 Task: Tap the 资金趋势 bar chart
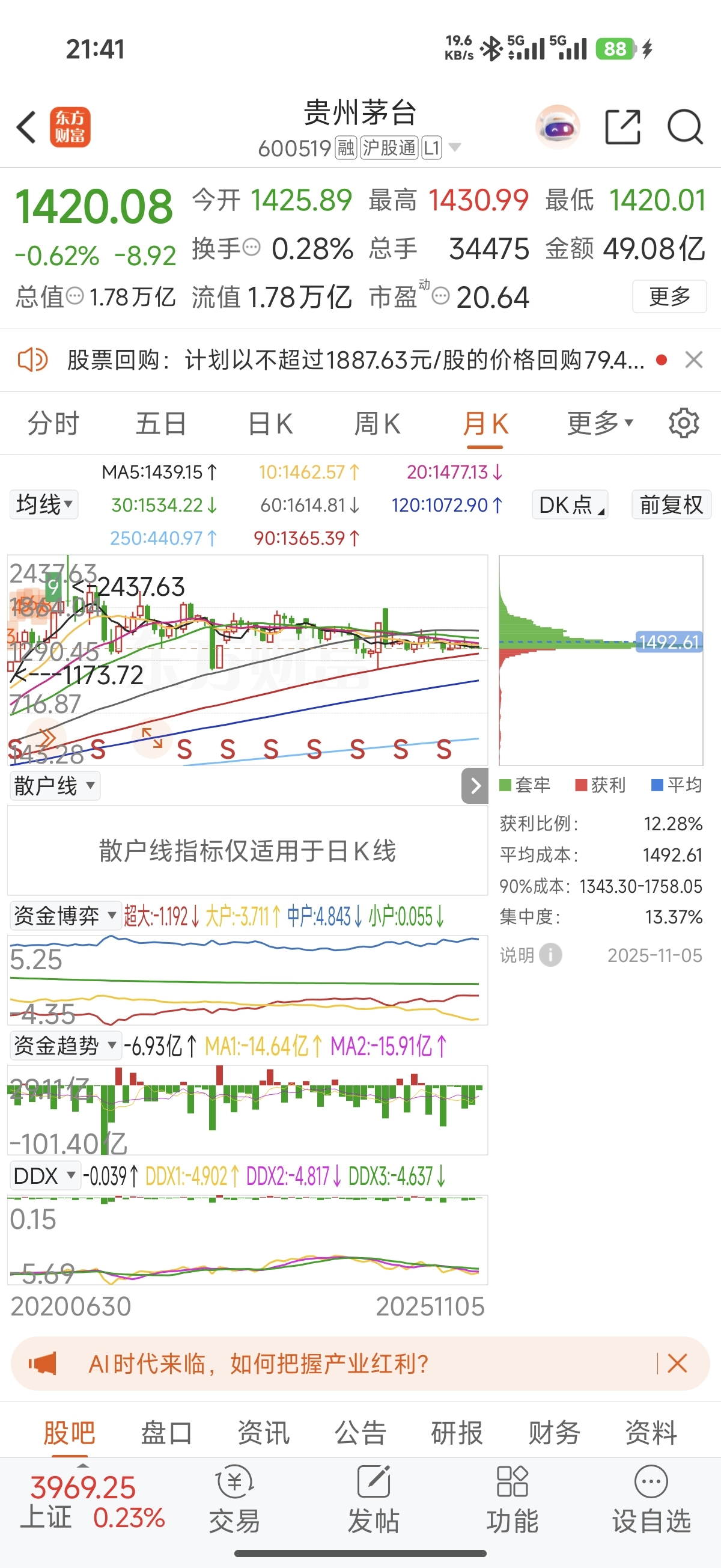(248, 1110)
